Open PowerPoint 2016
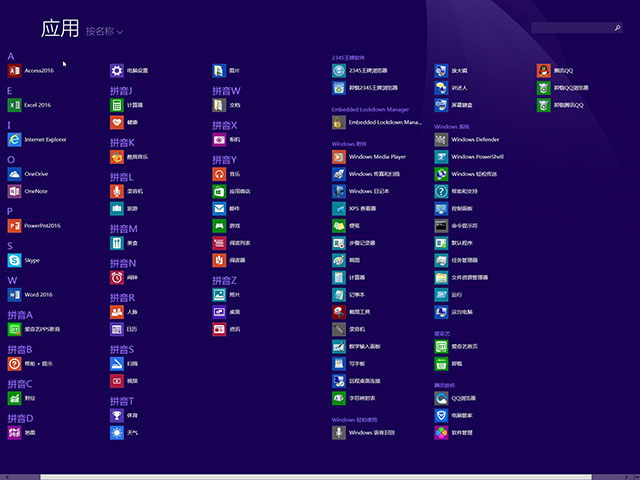The width and height of the screenshot is (640, 480). pos(34,226)
